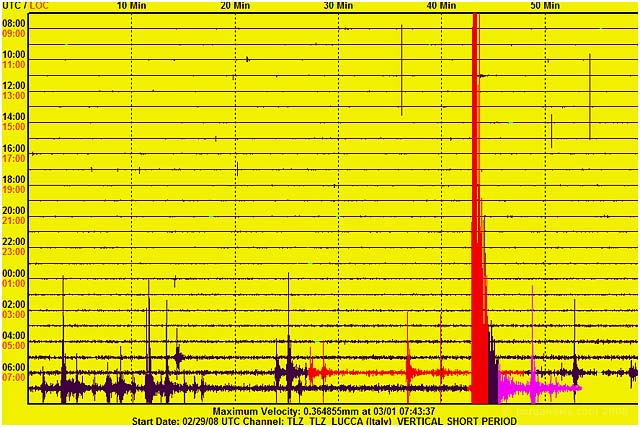The image size is (640, 427).
Task: Click the Start Date channel info line
Action: (323, 421)
